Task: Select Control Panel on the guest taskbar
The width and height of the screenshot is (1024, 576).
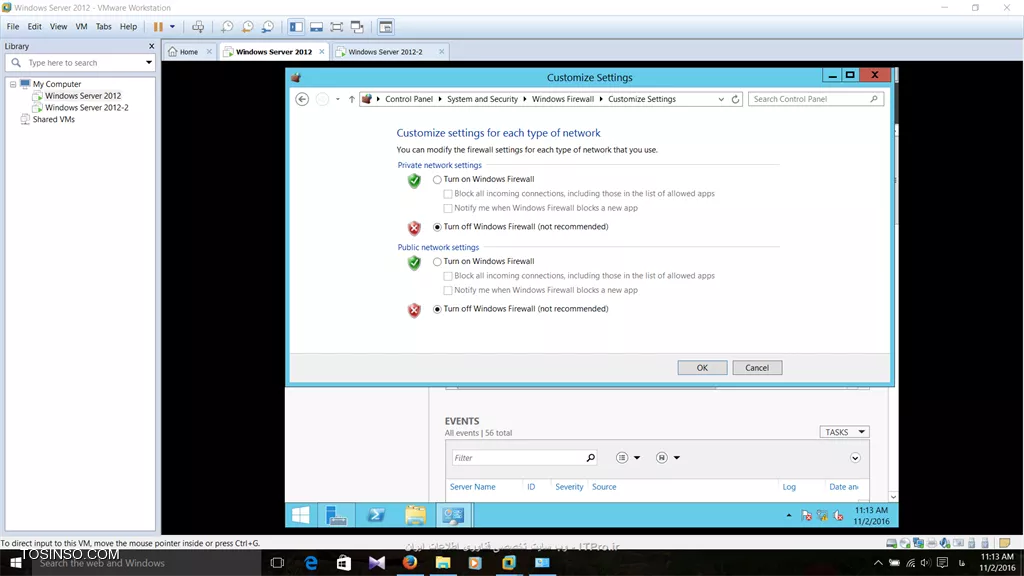Action: pyautogui.click(x=453, y=515)
